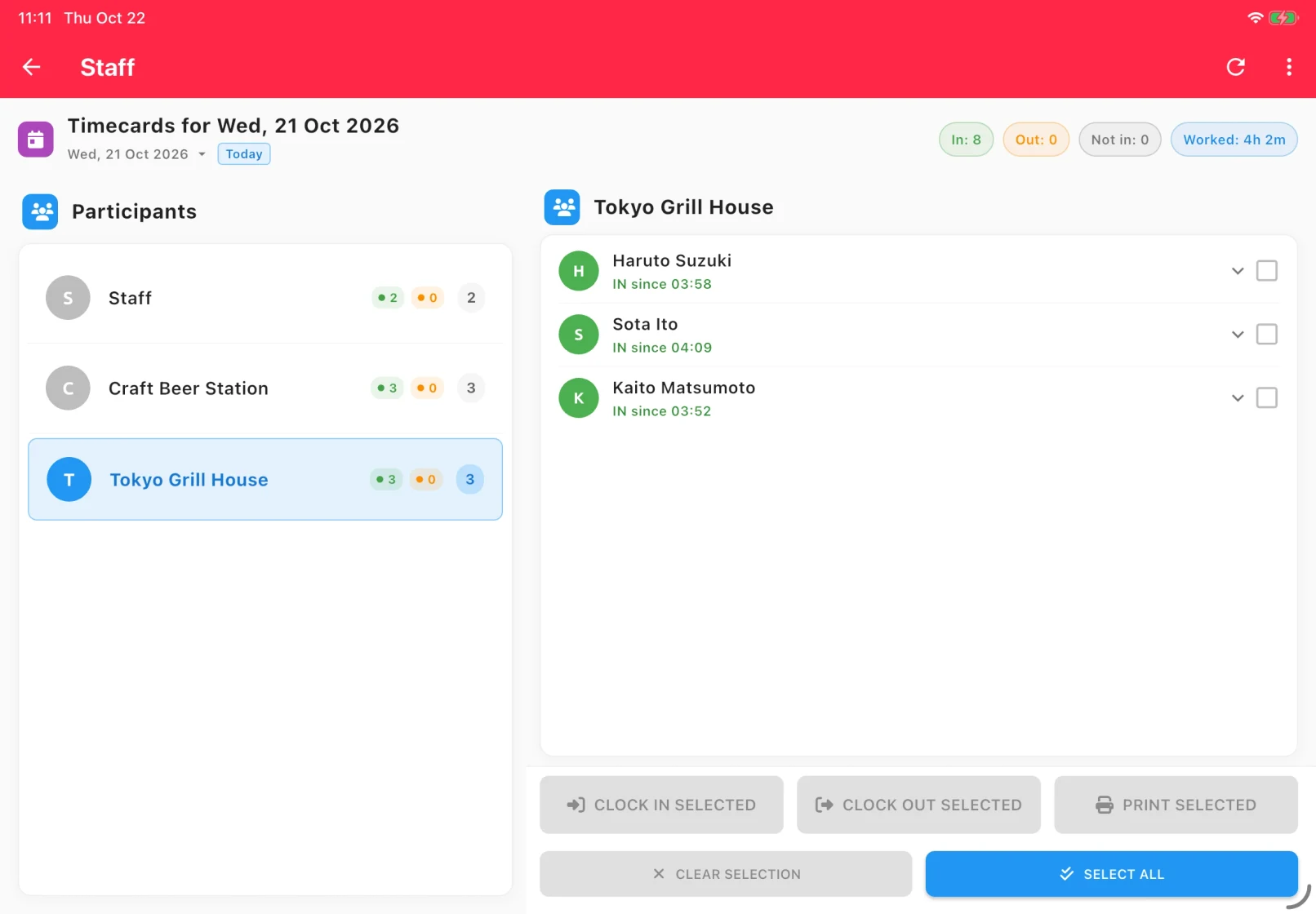
Task: Click the Participants group icon
Action: (x=40, y=211)
